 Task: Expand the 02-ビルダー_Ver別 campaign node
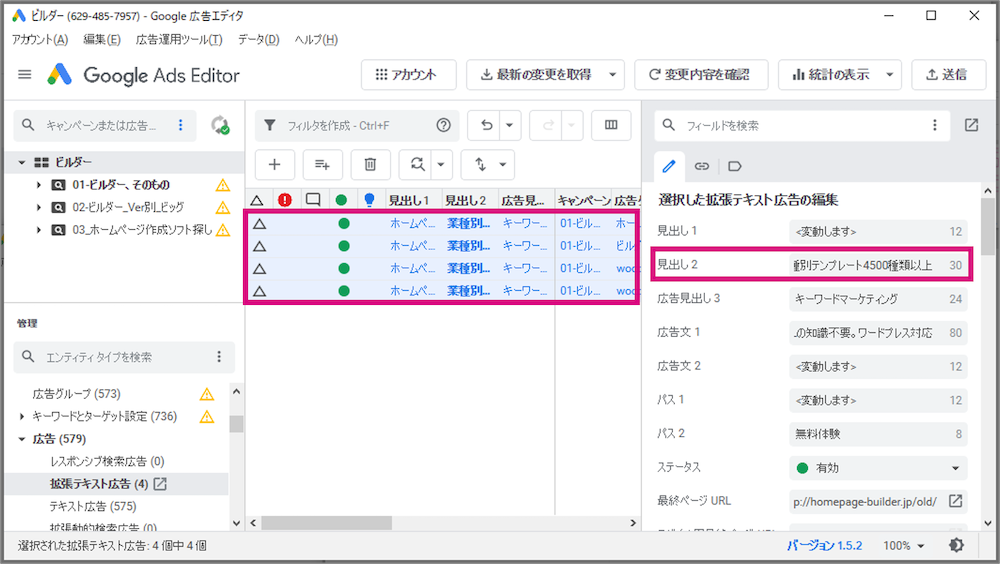[x=39, y=207]
